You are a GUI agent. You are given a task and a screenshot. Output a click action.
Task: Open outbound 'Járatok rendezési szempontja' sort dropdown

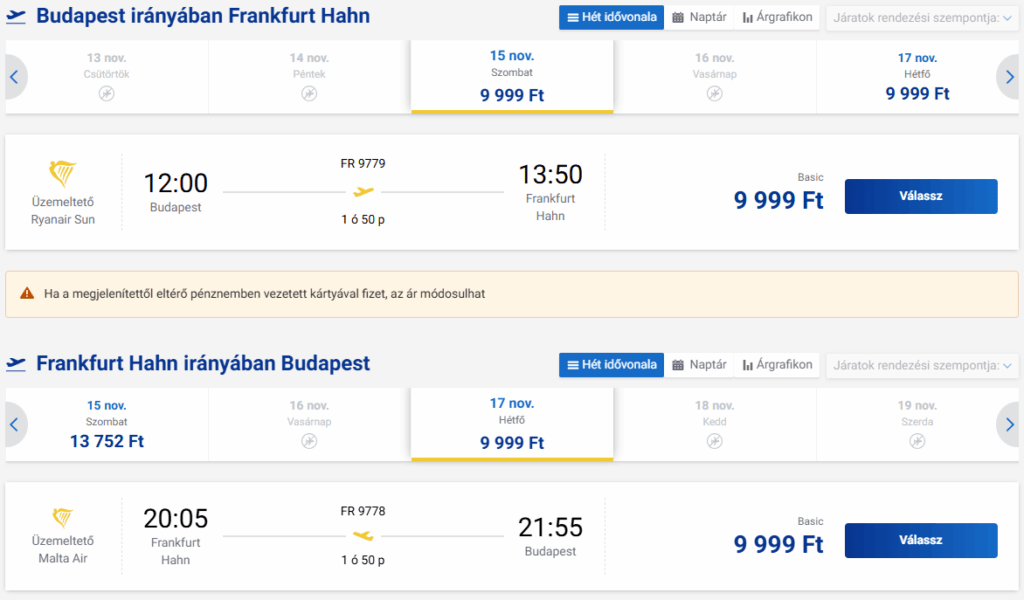923,17
